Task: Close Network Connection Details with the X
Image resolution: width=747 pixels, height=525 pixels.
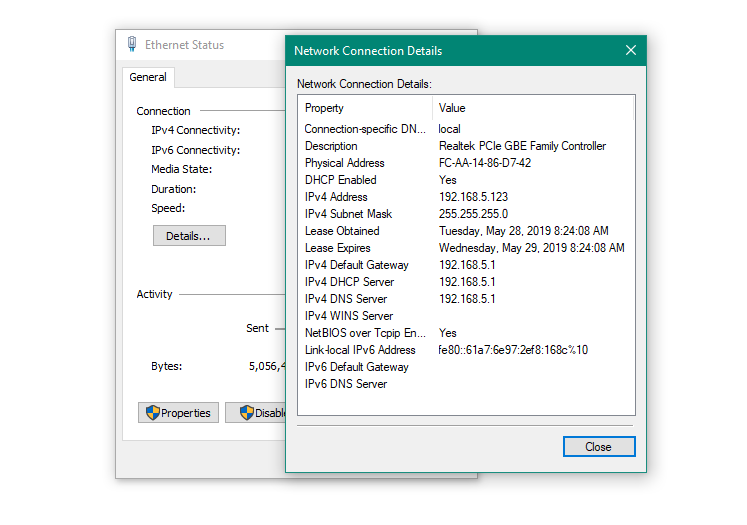Action: [630, 51]
